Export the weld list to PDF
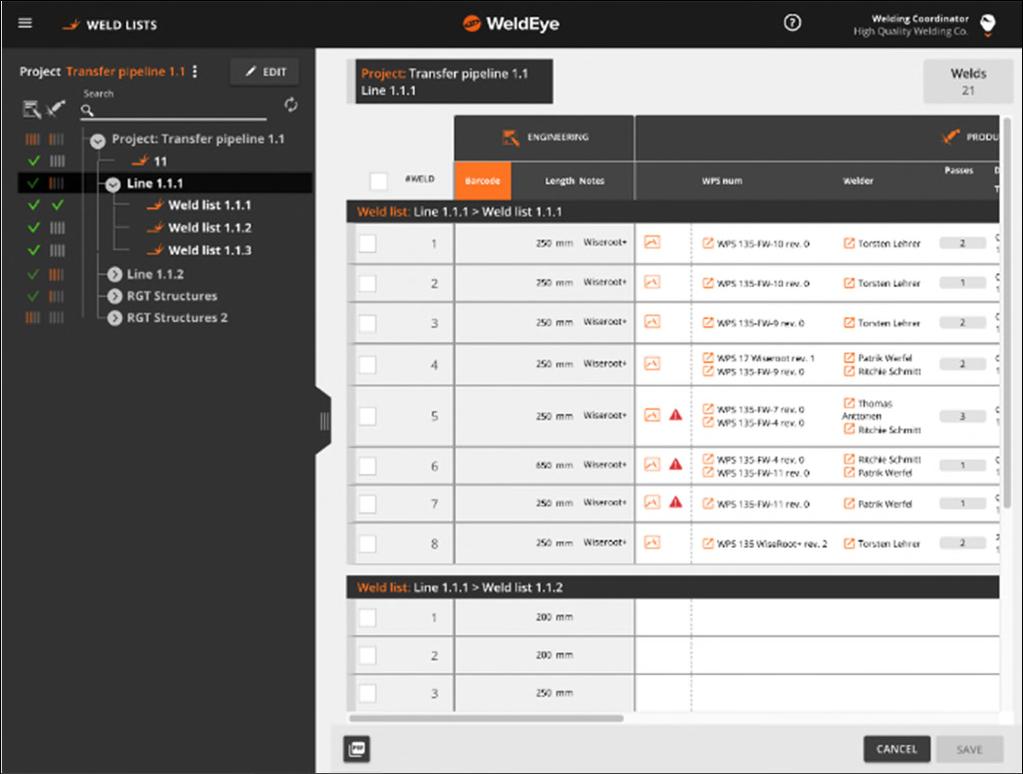Screen dimensions: 1023x774 click(357, 749)
